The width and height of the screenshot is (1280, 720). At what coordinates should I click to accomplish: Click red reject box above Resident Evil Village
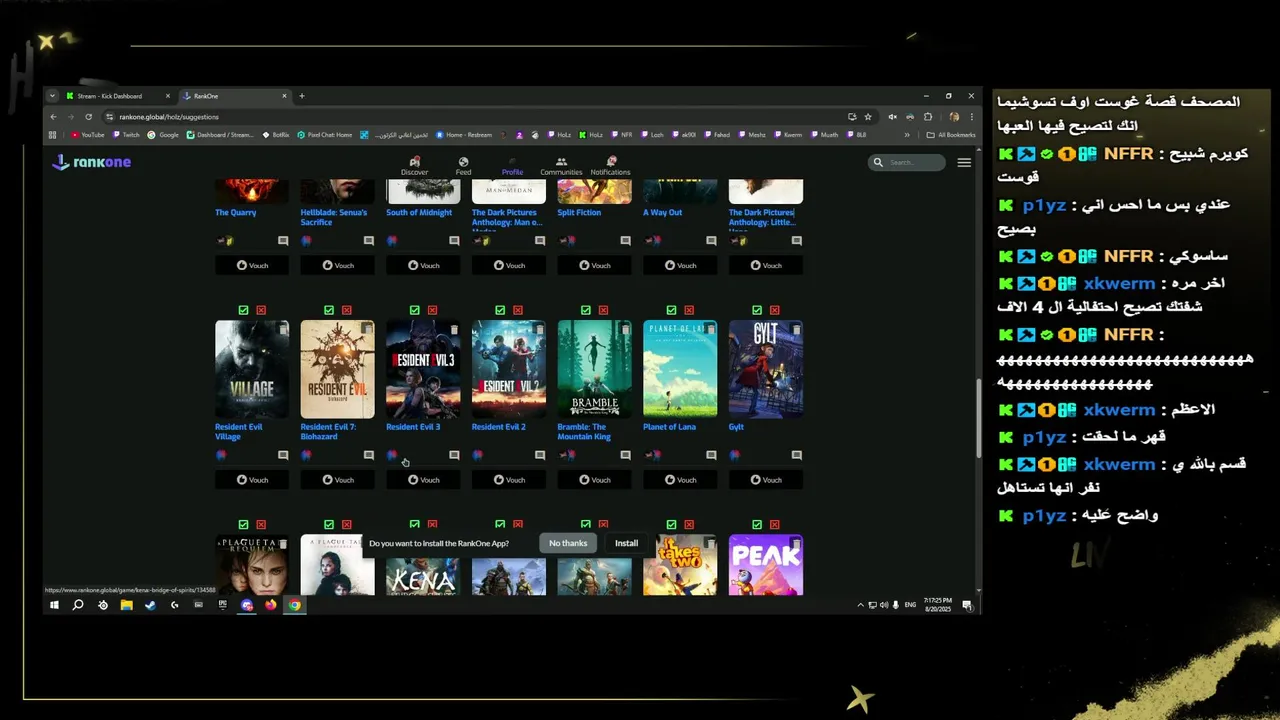261,310
